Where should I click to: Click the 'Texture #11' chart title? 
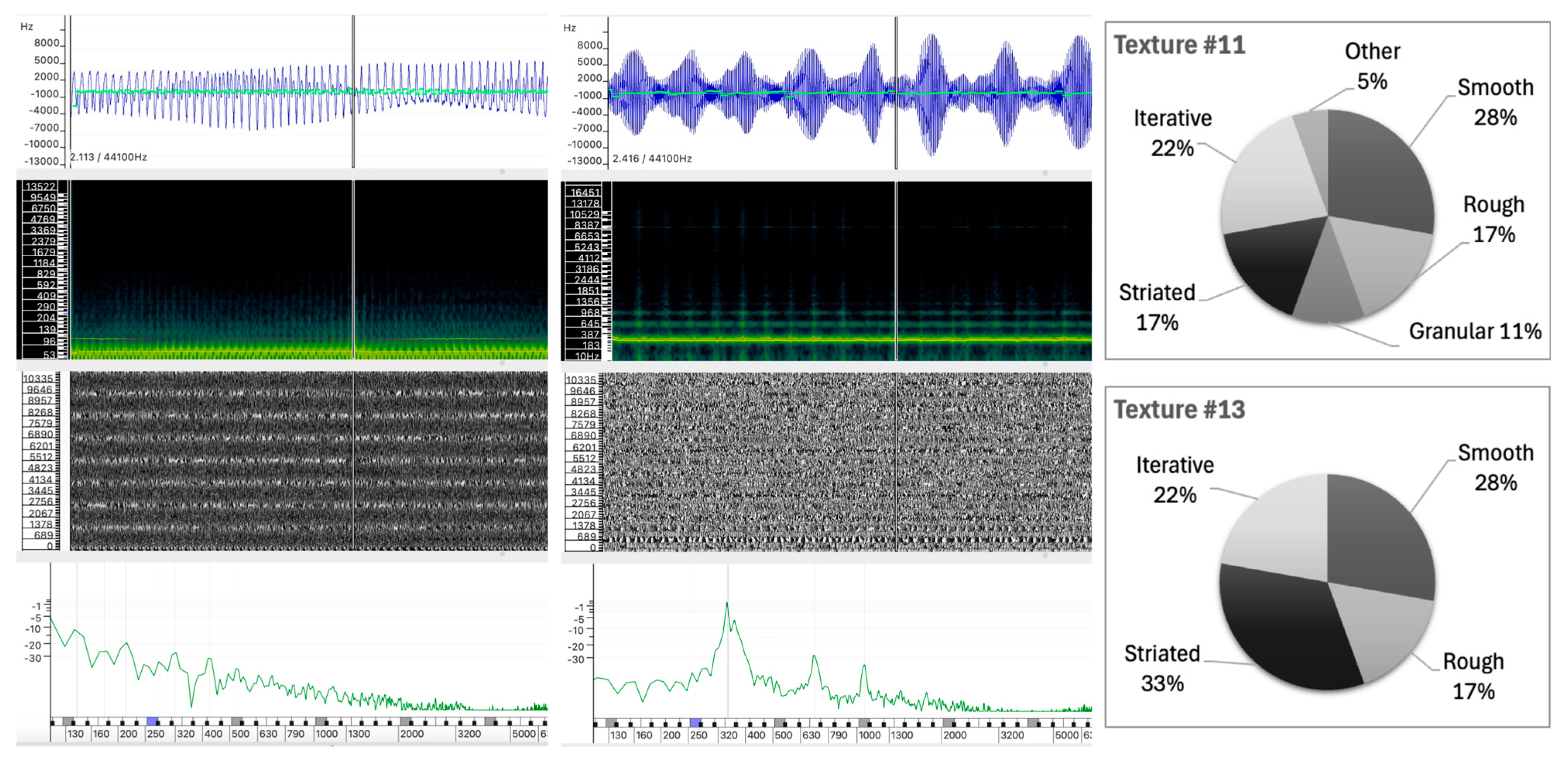pyautogui.click(x=1179, y=45)
